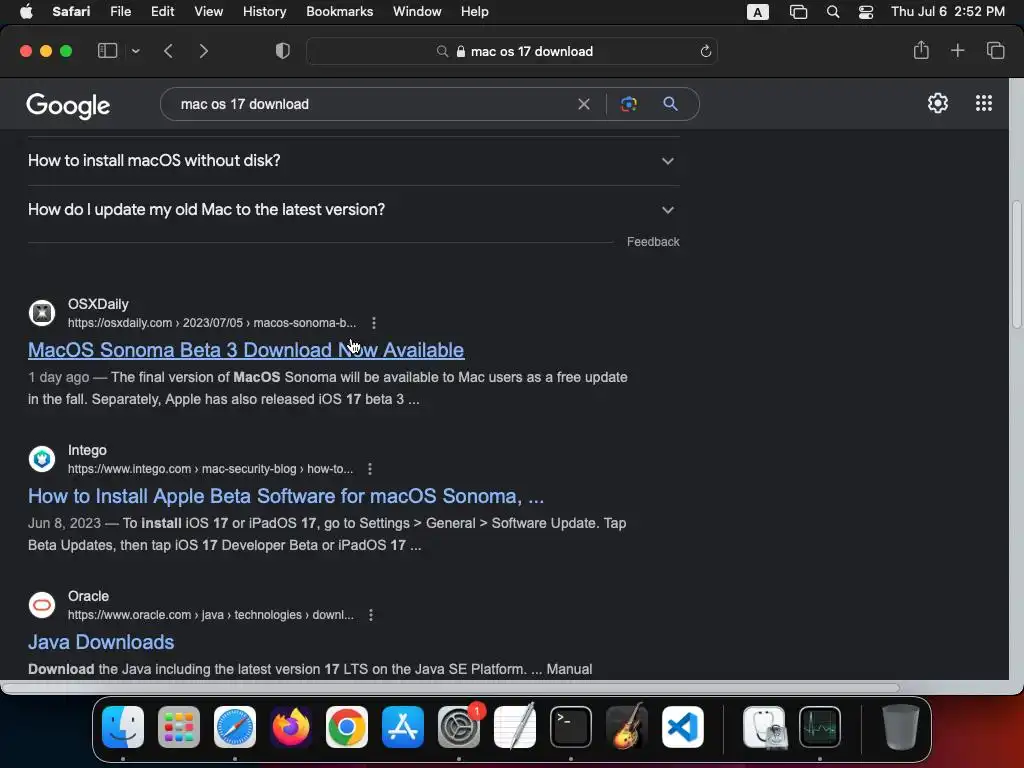Open the OSXDaily result options menu
The height and width of the screenshot is (768, 1024).
click(374, 323)
